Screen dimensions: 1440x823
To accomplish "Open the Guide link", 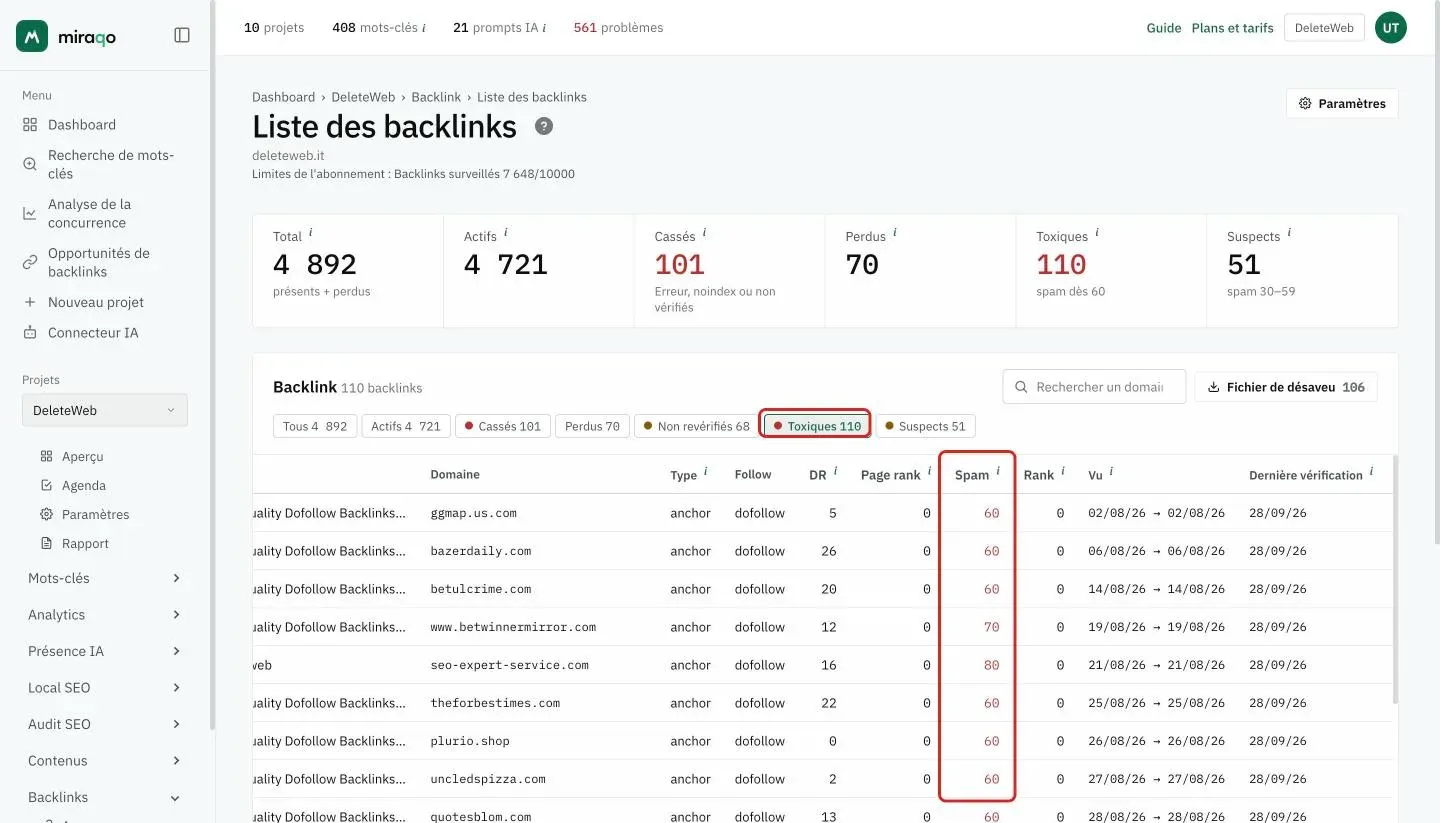I will pyautogui.click(x=1164, y=28).
